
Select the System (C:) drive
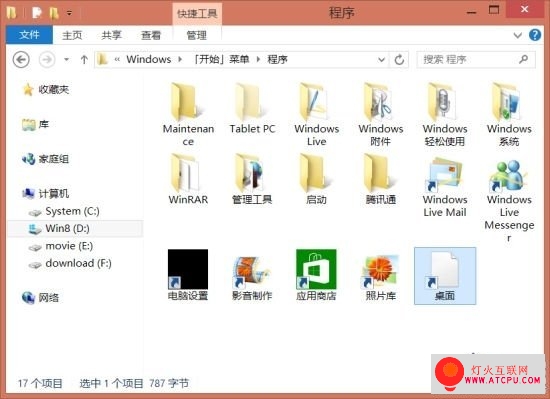coord(64,211)
